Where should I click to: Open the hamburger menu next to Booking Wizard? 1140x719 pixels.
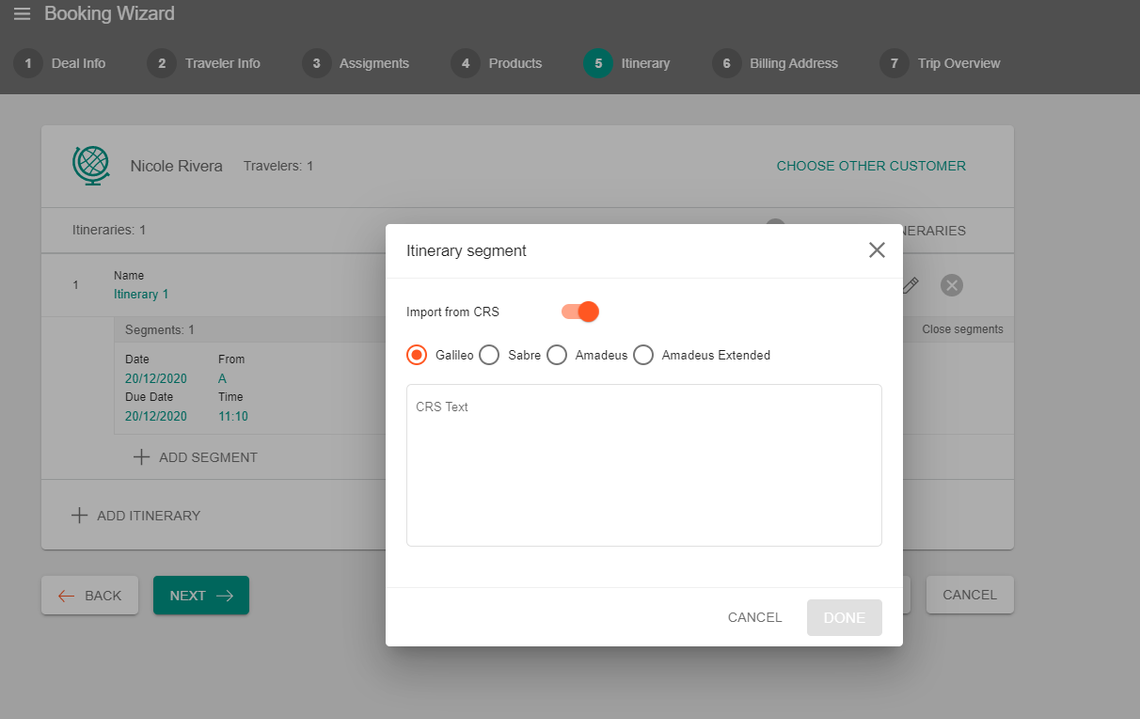pos(22,14)
